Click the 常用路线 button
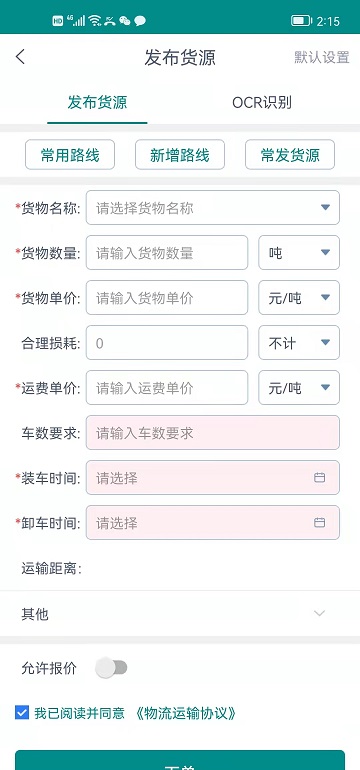 (x=70, y=155)
